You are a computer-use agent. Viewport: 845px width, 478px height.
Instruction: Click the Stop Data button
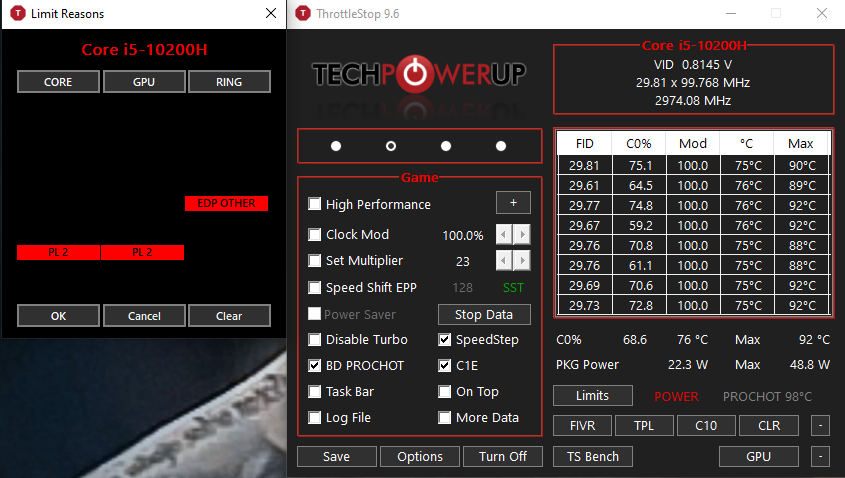(484, 315)
